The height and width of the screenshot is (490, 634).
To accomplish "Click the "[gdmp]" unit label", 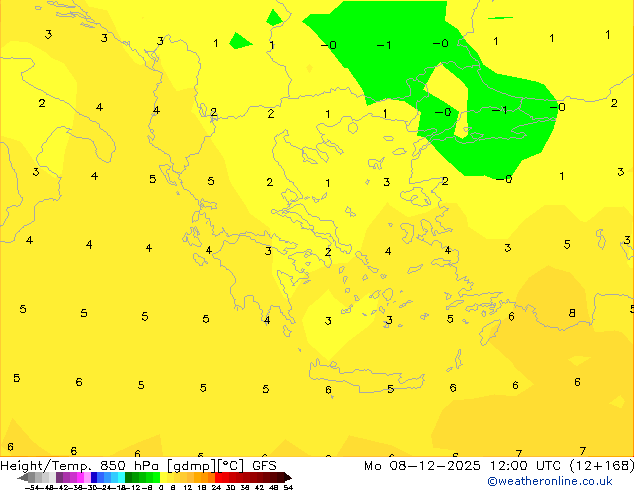I will pyautogui.click(x=192, y=466).
